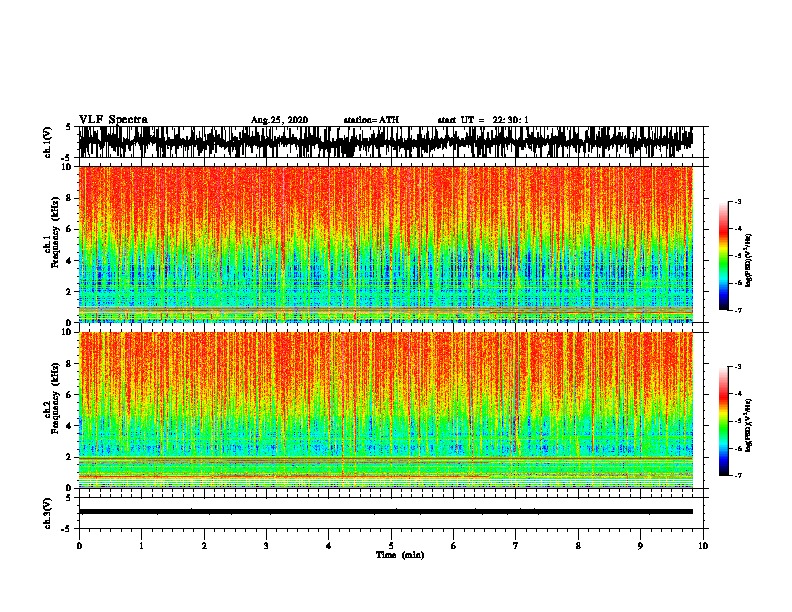792x612 pixels.
Task: Click time axis tick label "7"
Action: click(516, 546)
